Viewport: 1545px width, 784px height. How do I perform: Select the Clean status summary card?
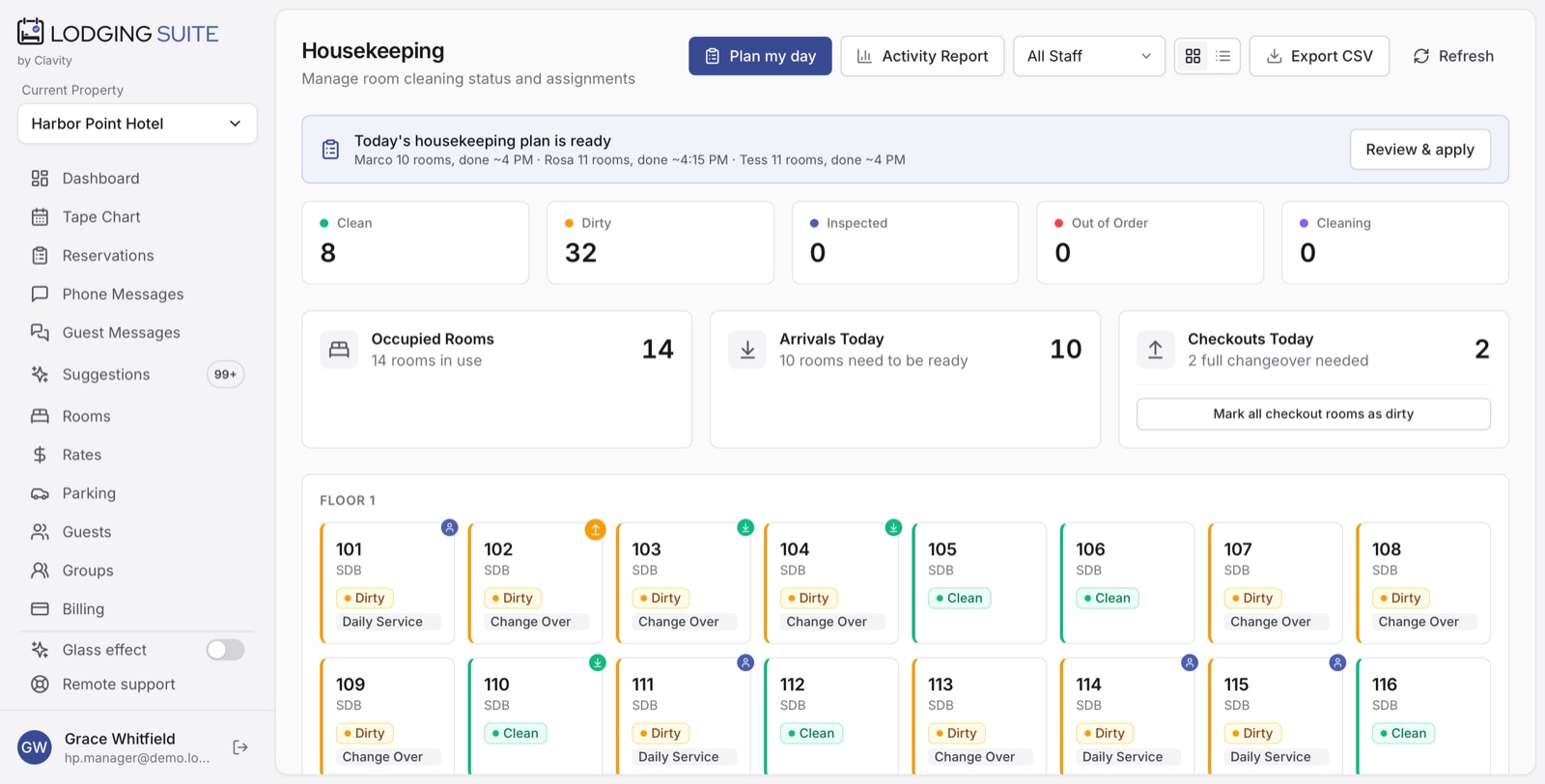[x=415, y=242]
